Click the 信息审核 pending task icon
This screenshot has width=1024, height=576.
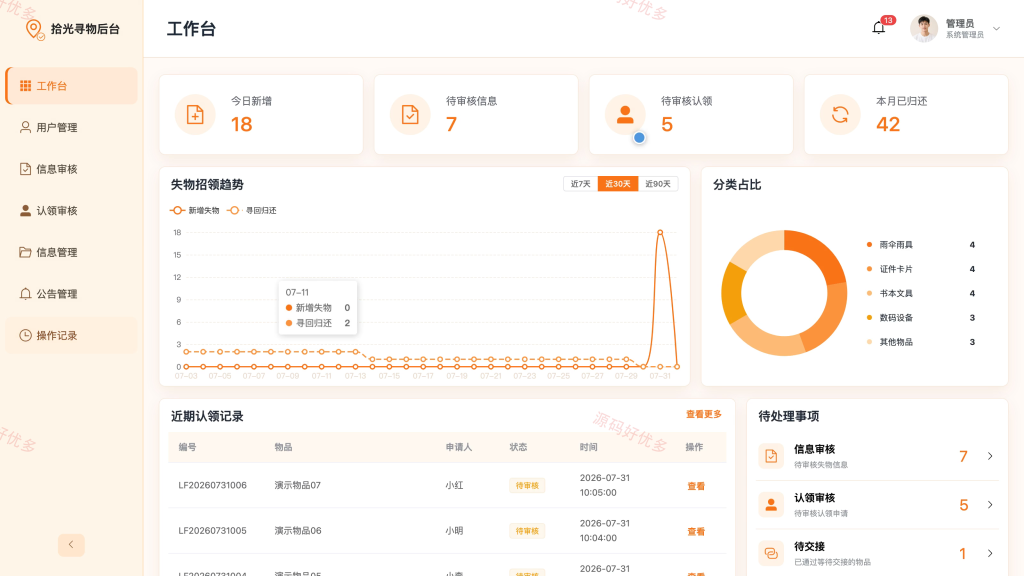point(771,456)
